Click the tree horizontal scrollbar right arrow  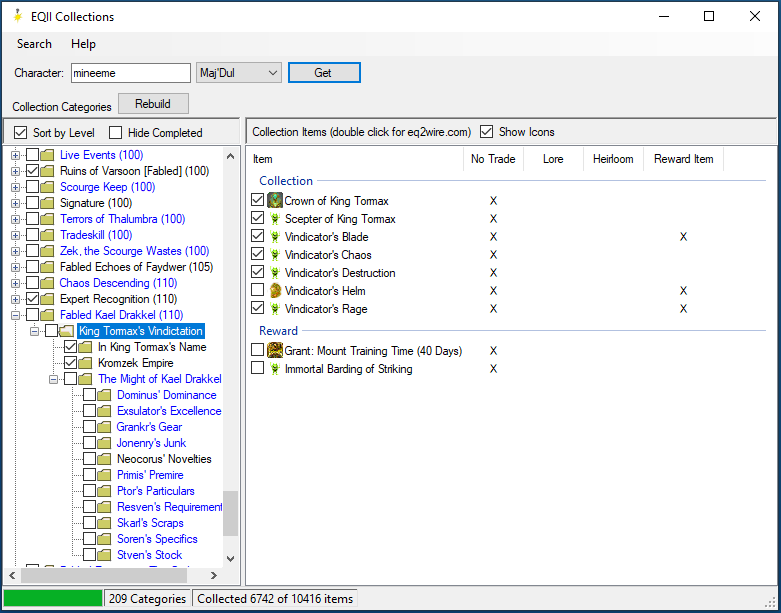tap(214, 575)
